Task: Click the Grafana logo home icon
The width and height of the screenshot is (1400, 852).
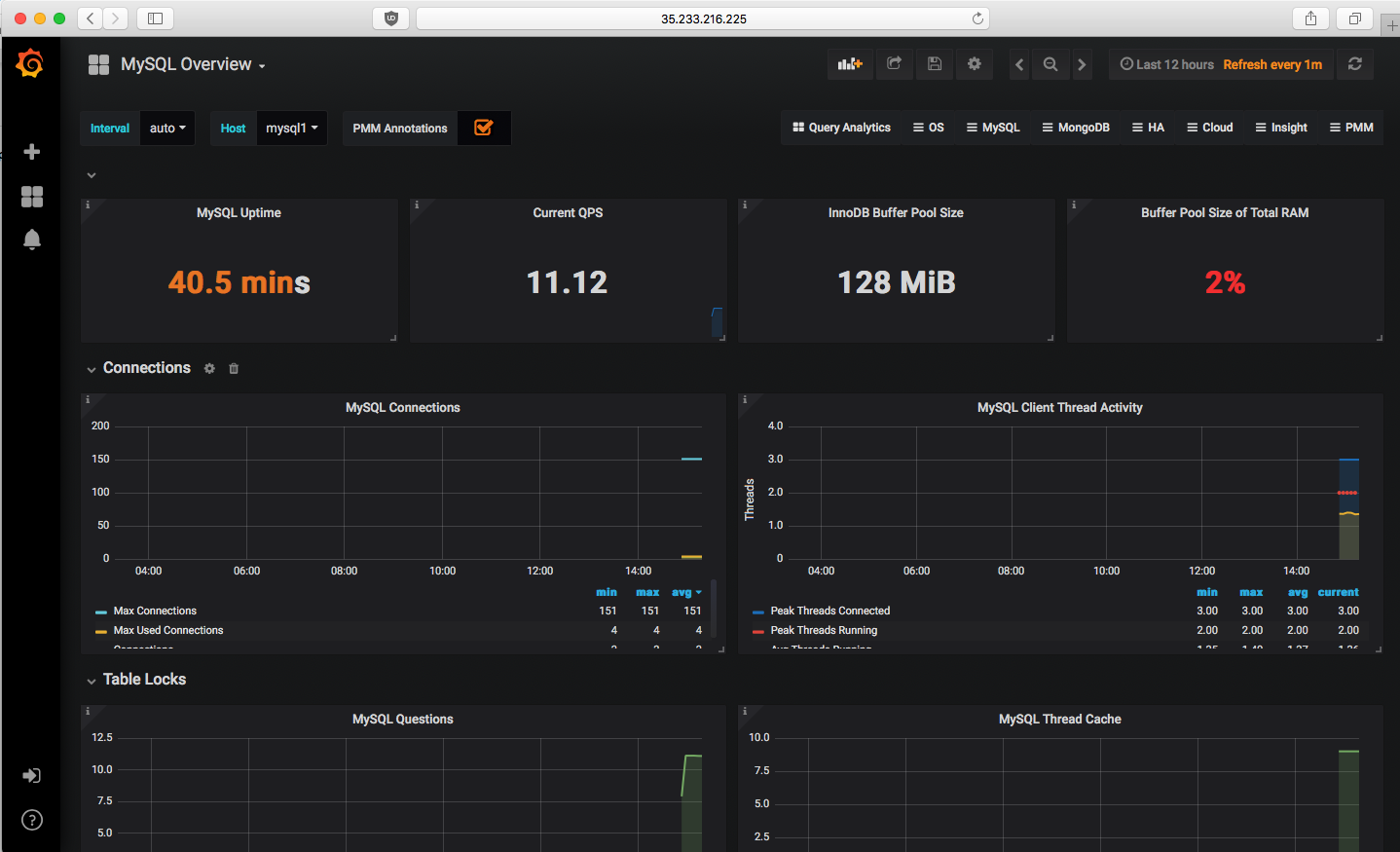Action: coord(30,64)
